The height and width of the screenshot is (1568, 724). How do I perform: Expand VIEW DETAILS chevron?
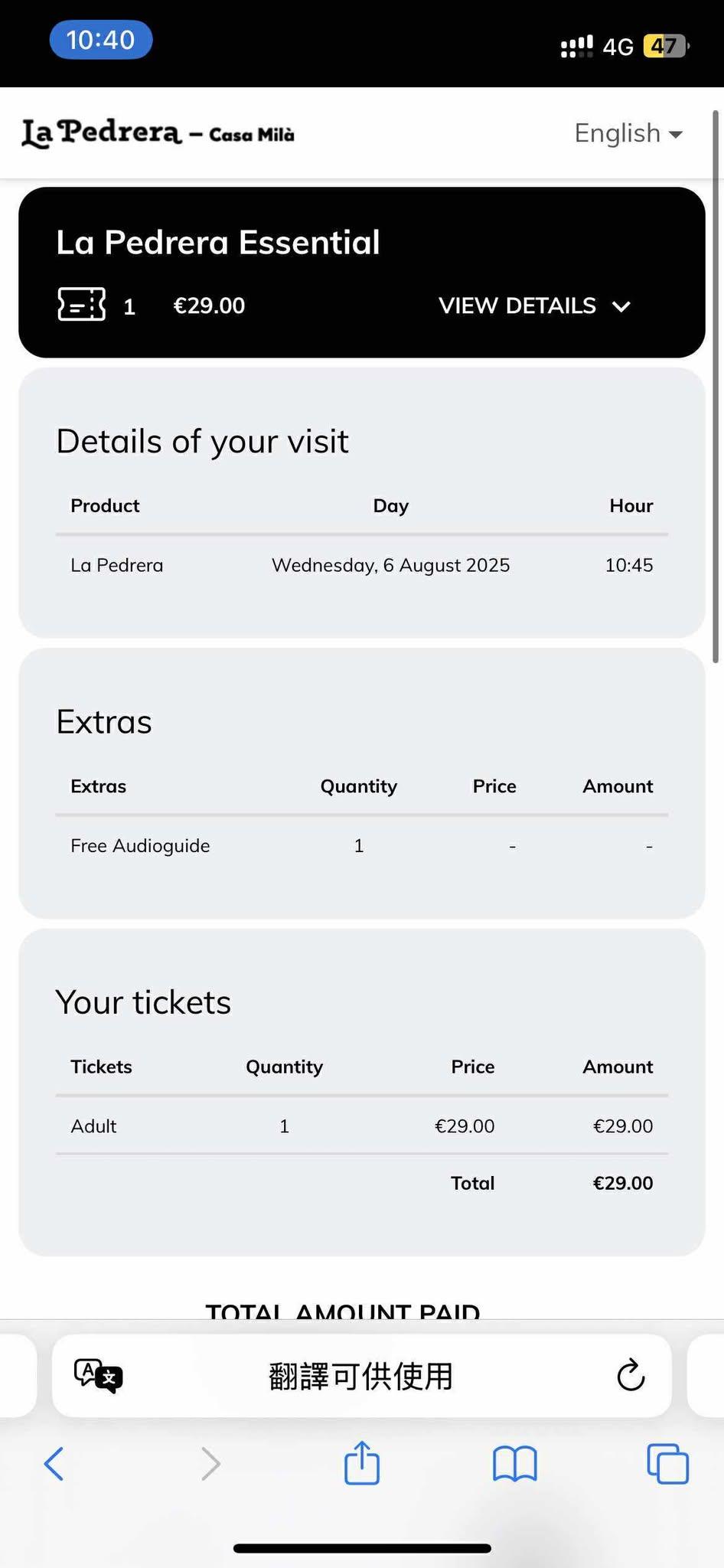(621, 306)
